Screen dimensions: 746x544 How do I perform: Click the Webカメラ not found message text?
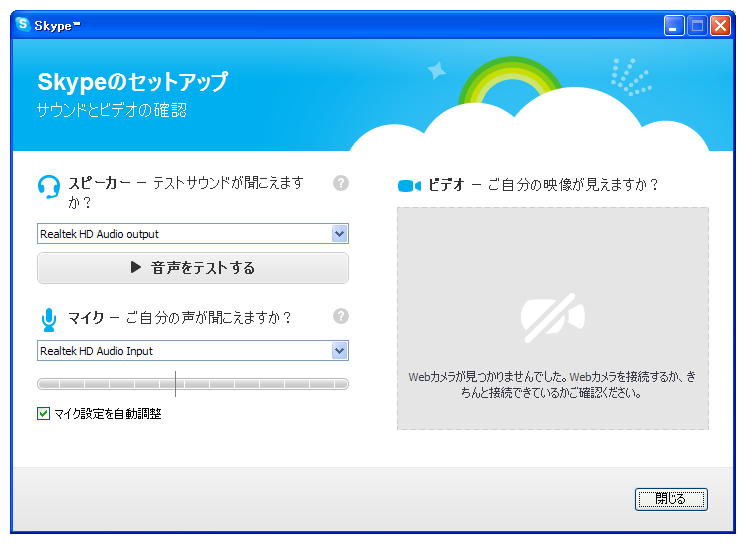[x=552, y=385]
